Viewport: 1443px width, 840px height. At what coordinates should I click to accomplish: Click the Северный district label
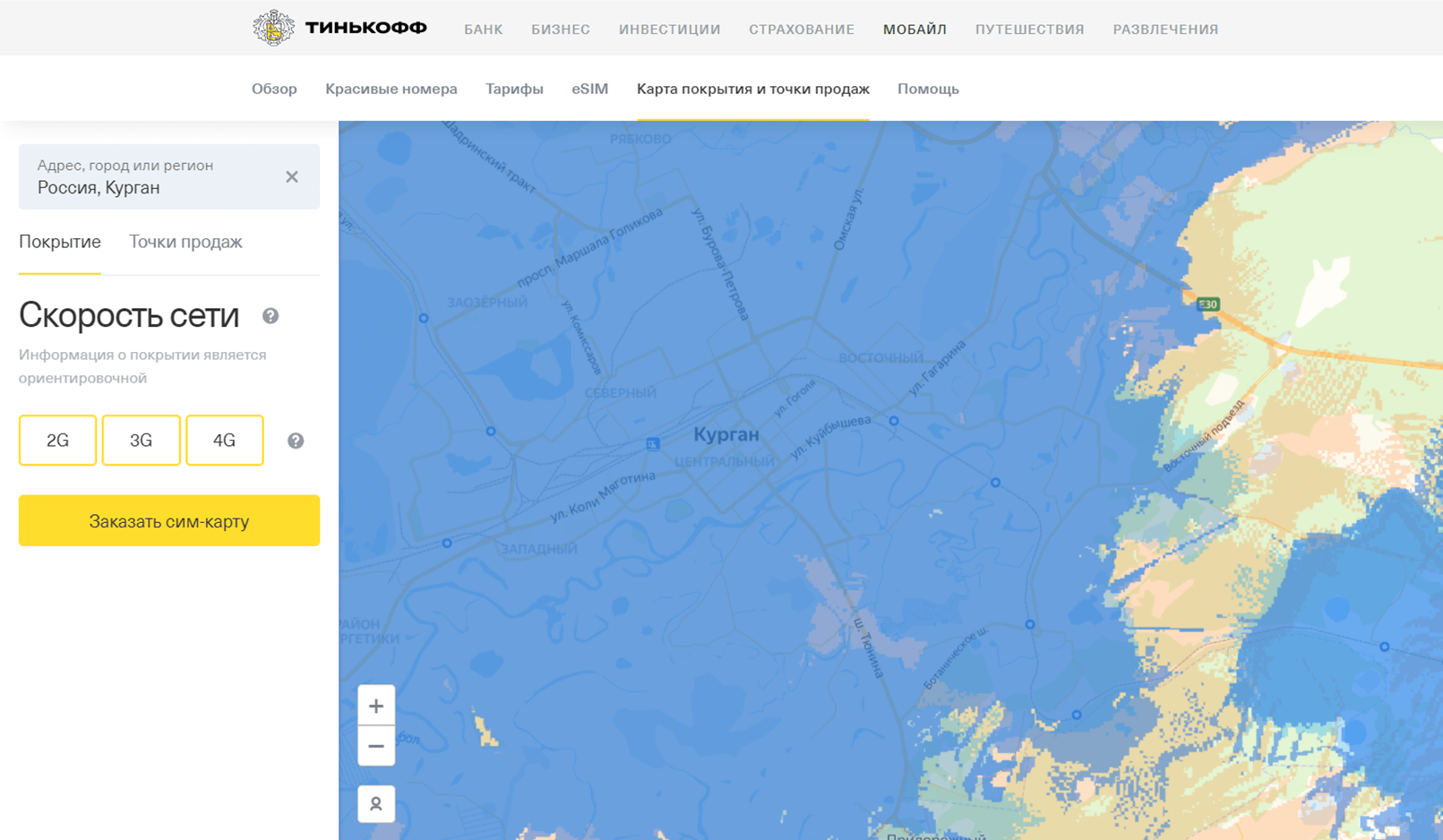[621, 393]
